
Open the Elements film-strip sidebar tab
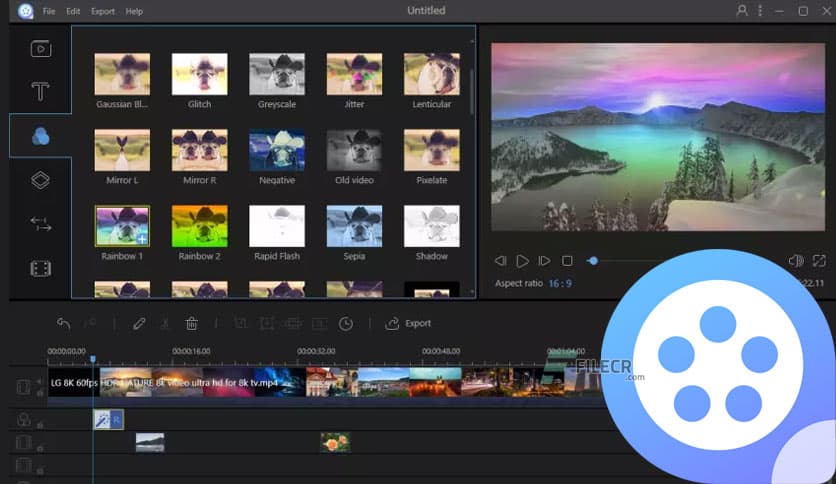41,268
